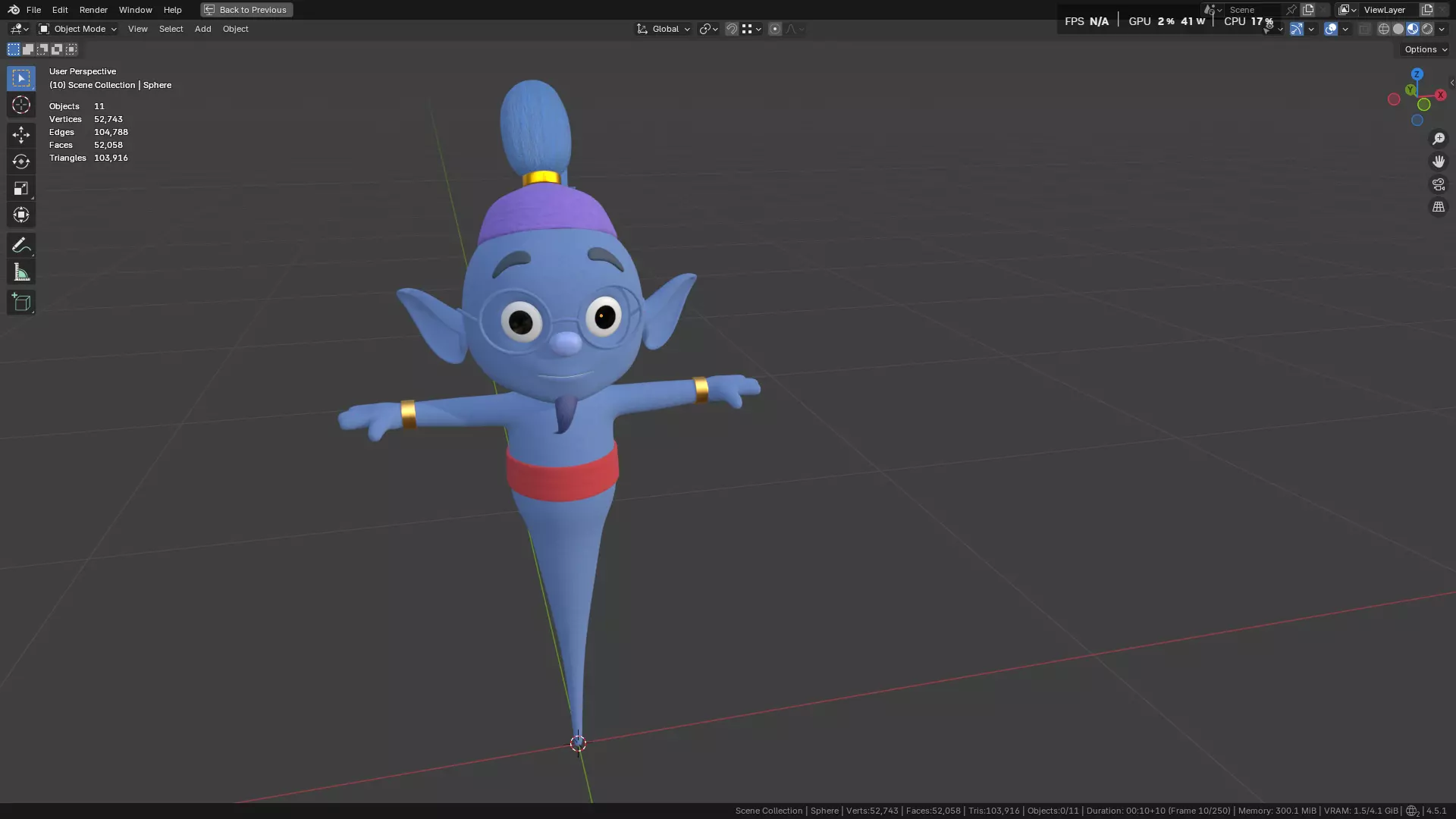Select the Select Box tool
Viewport: 1456px width, 819px height.
(x=21, y=78)
